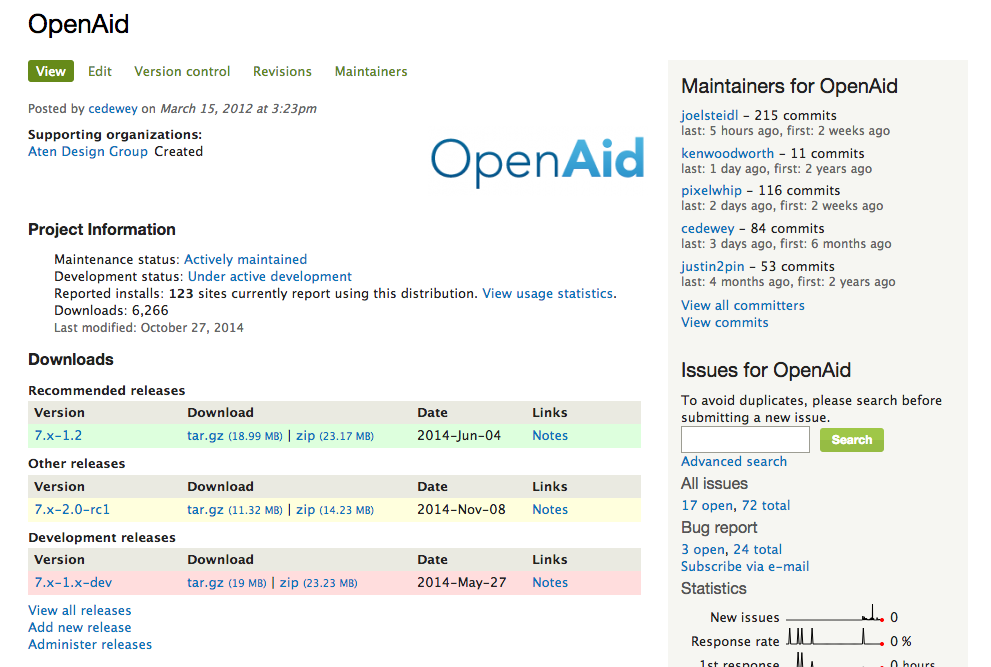
Task: Open the 3 open bug reports link
Action: tap(703, 550)
